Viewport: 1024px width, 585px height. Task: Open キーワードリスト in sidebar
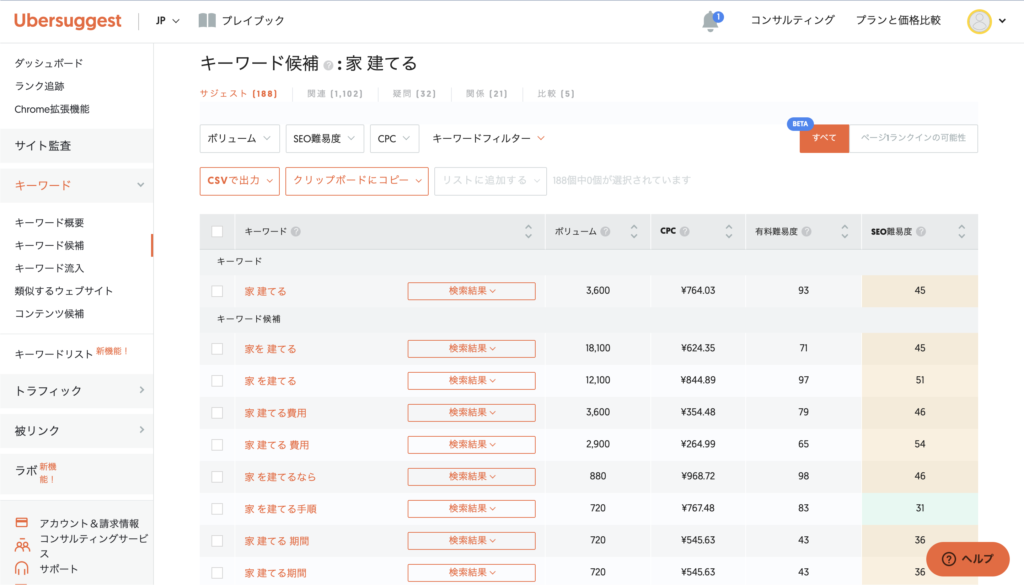[54, 354]
